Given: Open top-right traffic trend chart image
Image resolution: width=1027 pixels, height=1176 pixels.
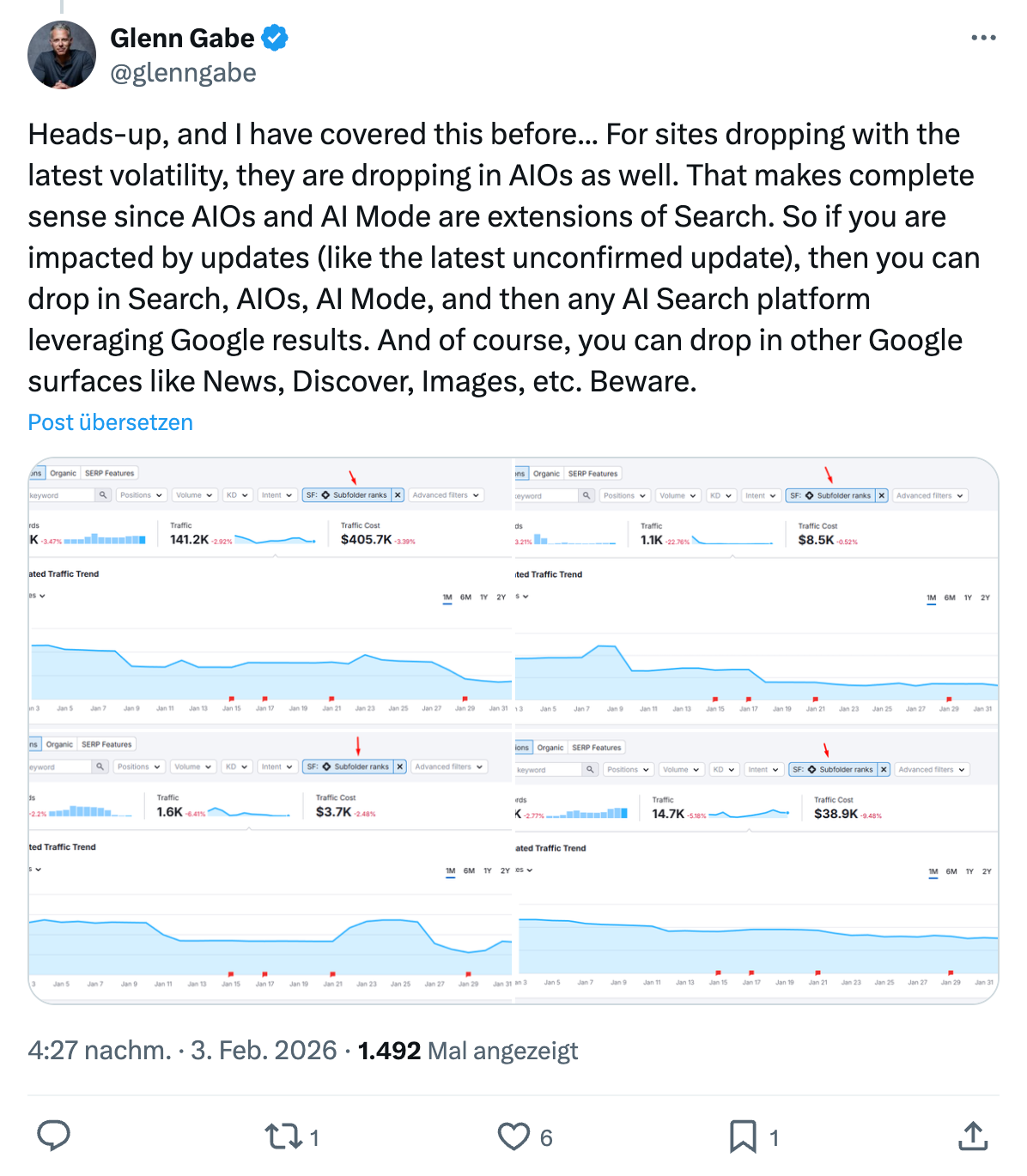Looking at the screenshot, I should click(756, 592).
